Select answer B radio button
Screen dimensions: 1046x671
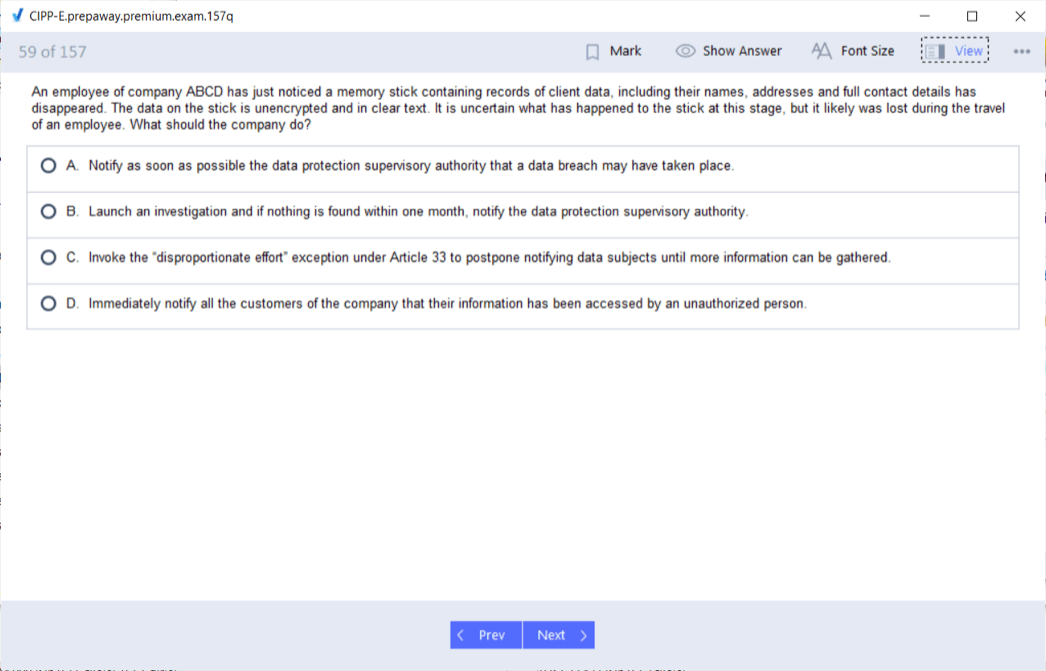[48, 212]
